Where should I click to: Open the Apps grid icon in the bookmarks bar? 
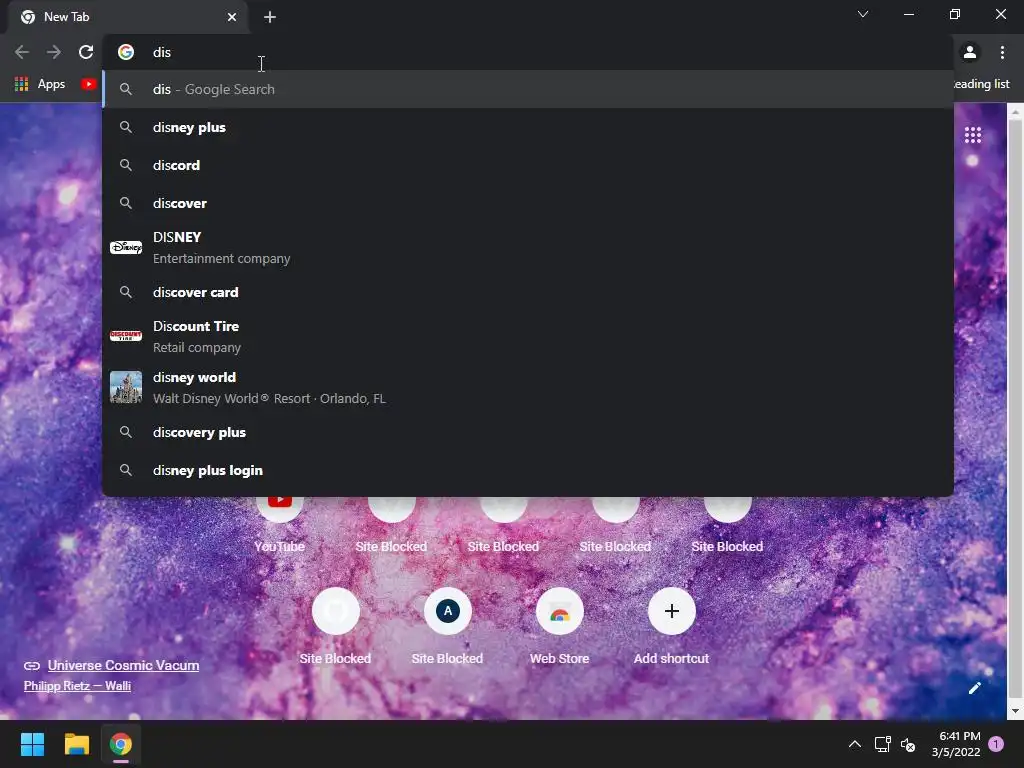(x=22, y=84)
